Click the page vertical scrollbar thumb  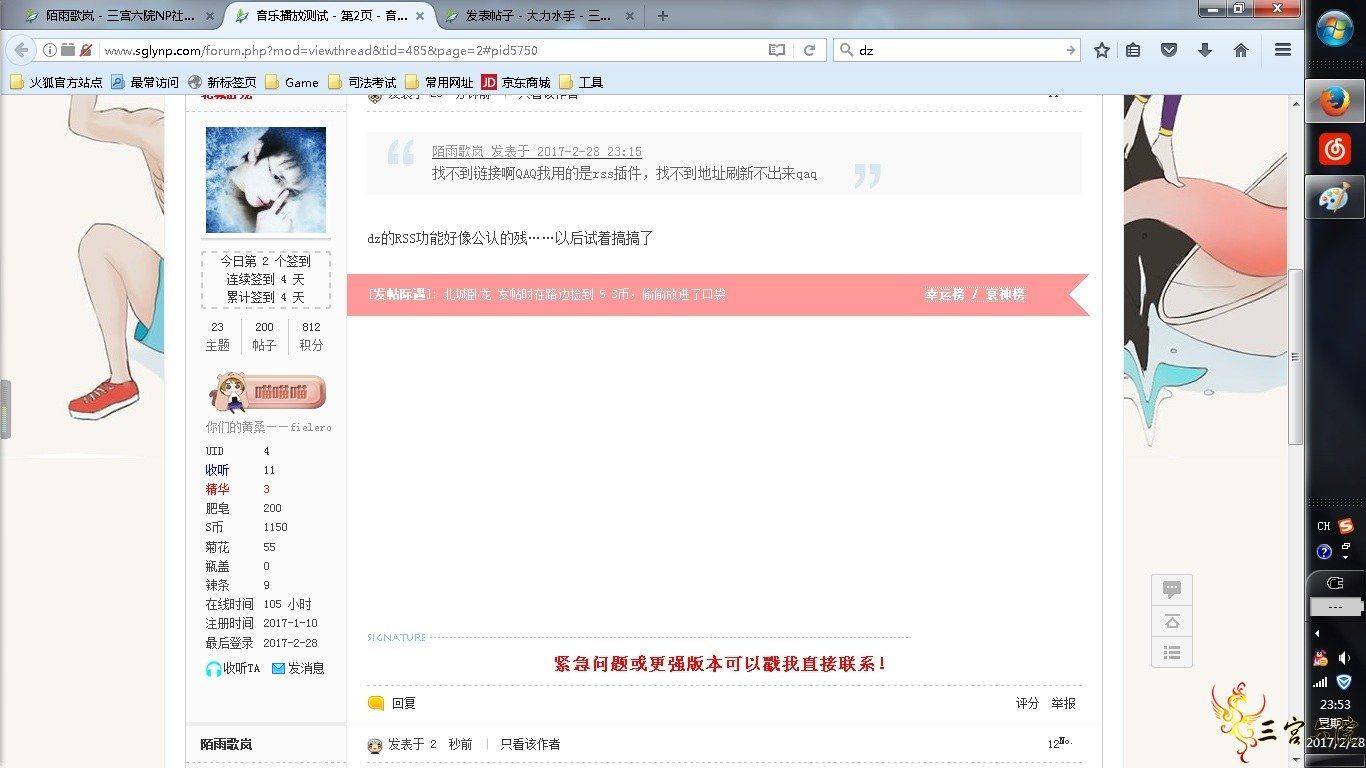tap(1296, 357)
